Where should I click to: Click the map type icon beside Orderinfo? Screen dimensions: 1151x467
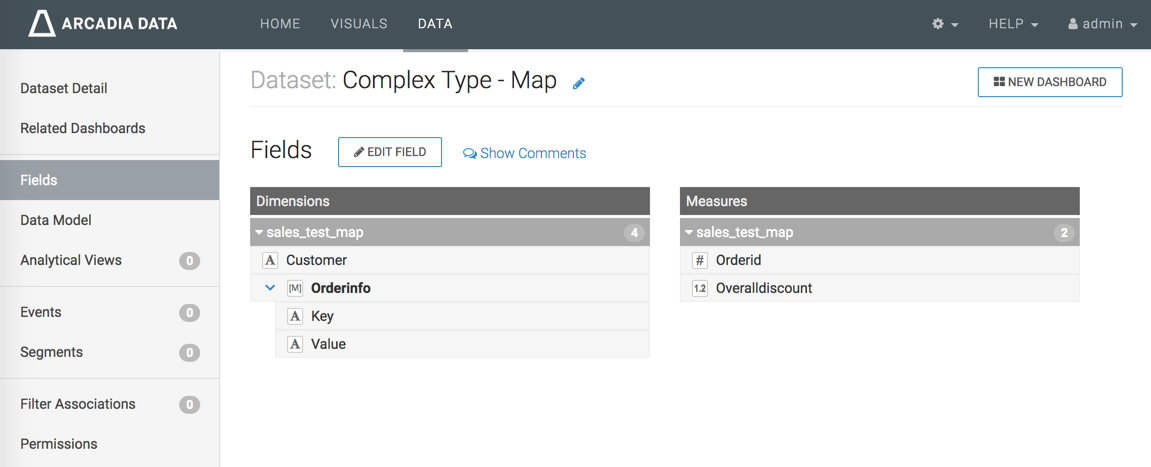coord(295,288)
